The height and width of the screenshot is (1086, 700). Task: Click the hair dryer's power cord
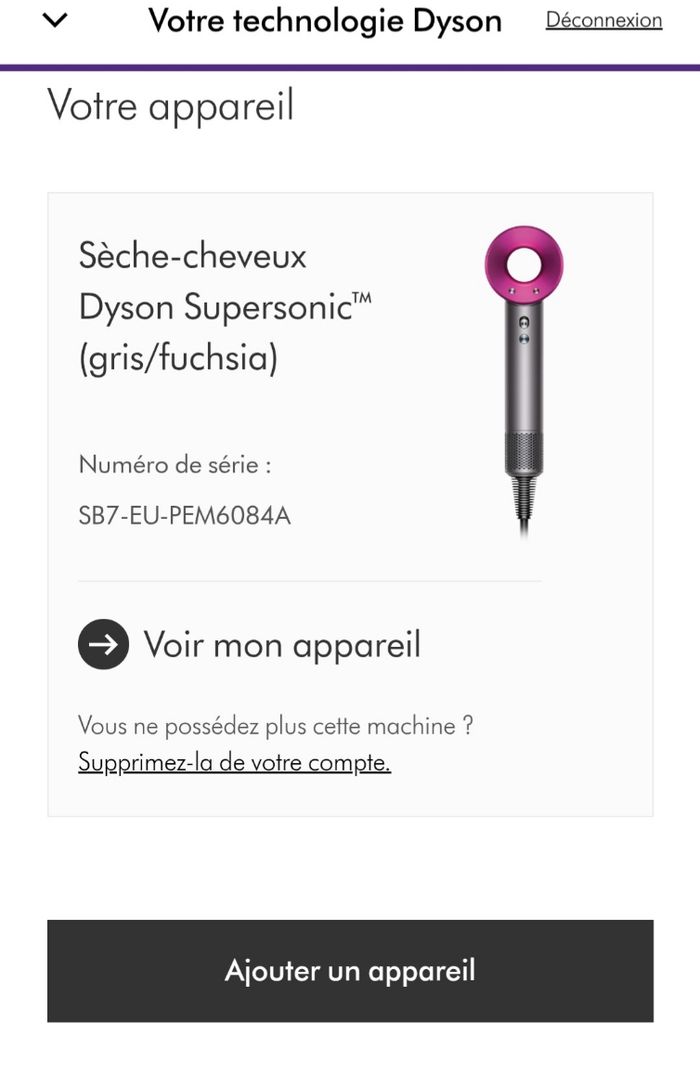click(x=523, y=510)
